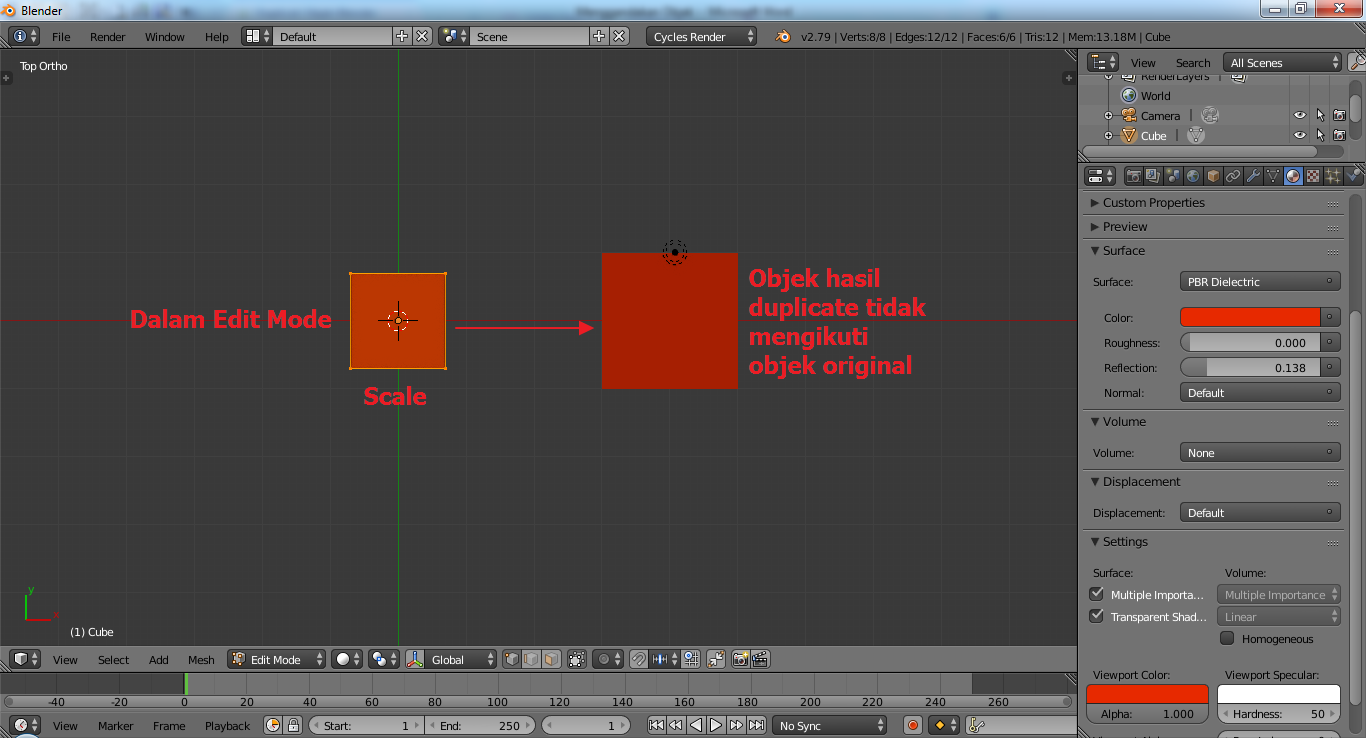
Task: Open the Cycles Render engine dropdown
Action: [700, 36]
